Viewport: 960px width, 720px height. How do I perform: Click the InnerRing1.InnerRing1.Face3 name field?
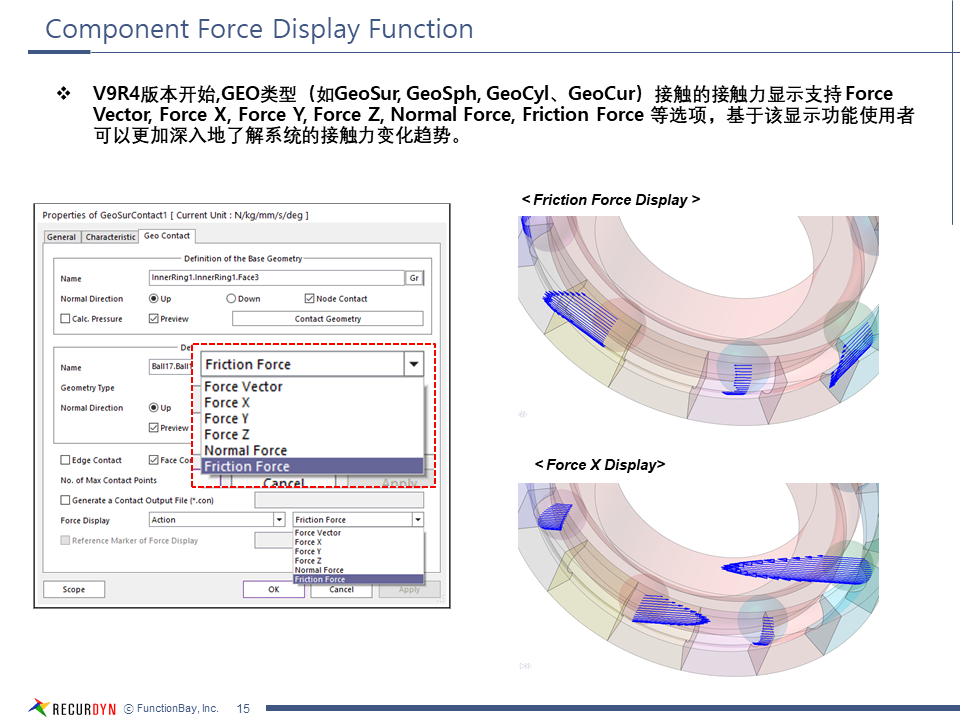tap(275, 278)
